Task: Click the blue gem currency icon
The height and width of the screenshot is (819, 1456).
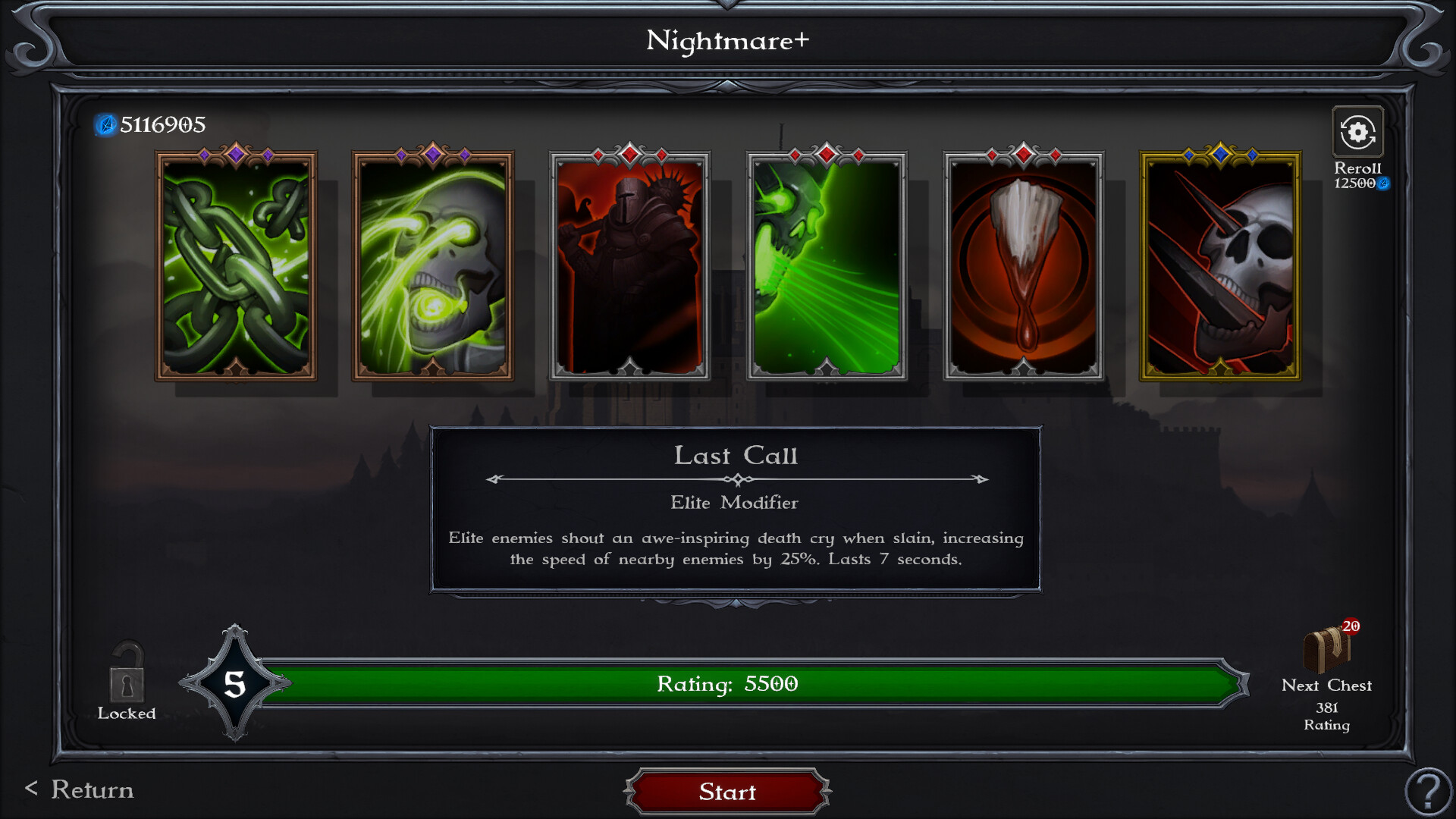Action: [106, 124]
